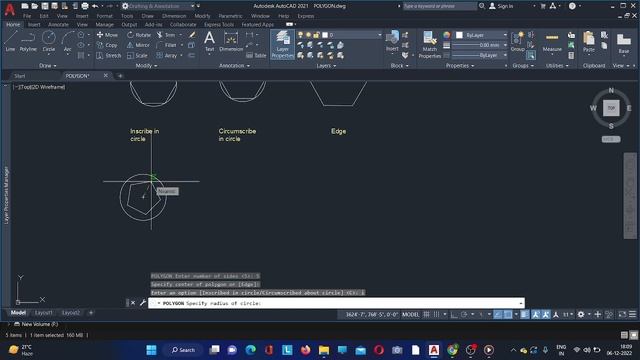Click the Match Properties tool
This screenshot has width=640, height=360.
tap(429, 45)
